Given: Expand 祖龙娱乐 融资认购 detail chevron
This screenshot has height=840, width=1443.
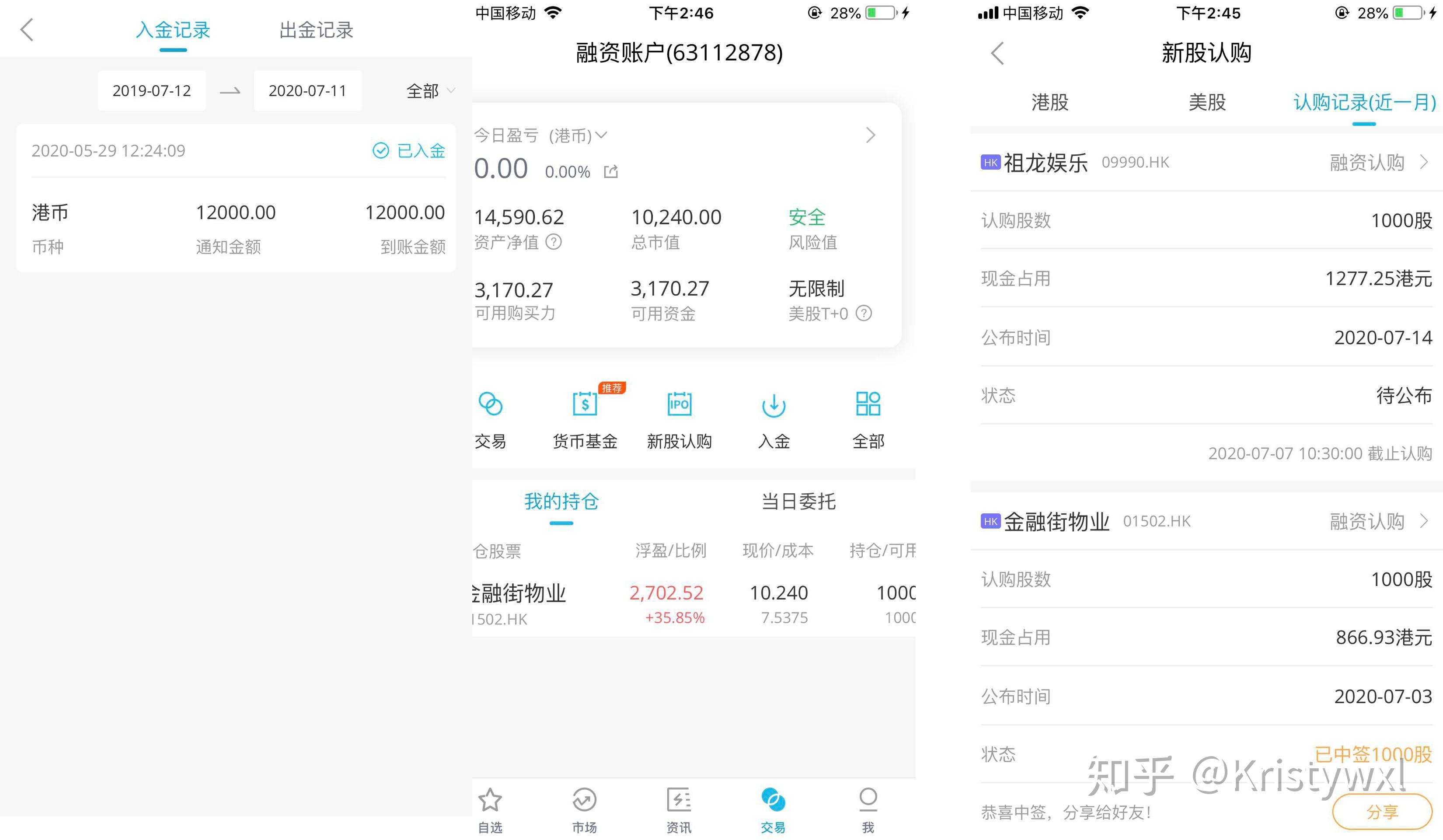Looking at the screenshot, I should (1424, 163).
